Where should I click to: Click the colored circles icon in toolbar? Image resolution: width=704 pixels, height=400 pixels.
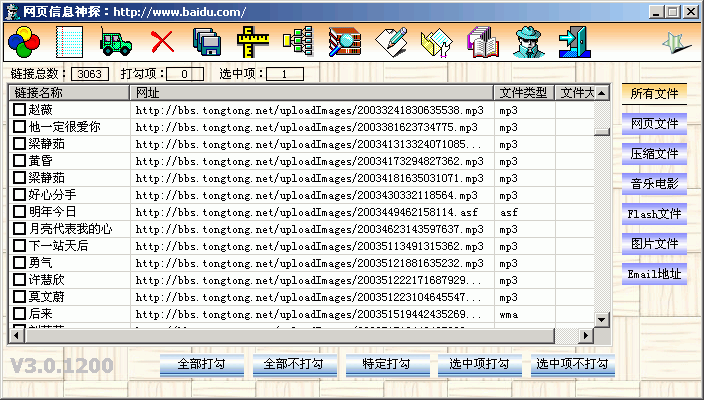[x=24, y=42]
